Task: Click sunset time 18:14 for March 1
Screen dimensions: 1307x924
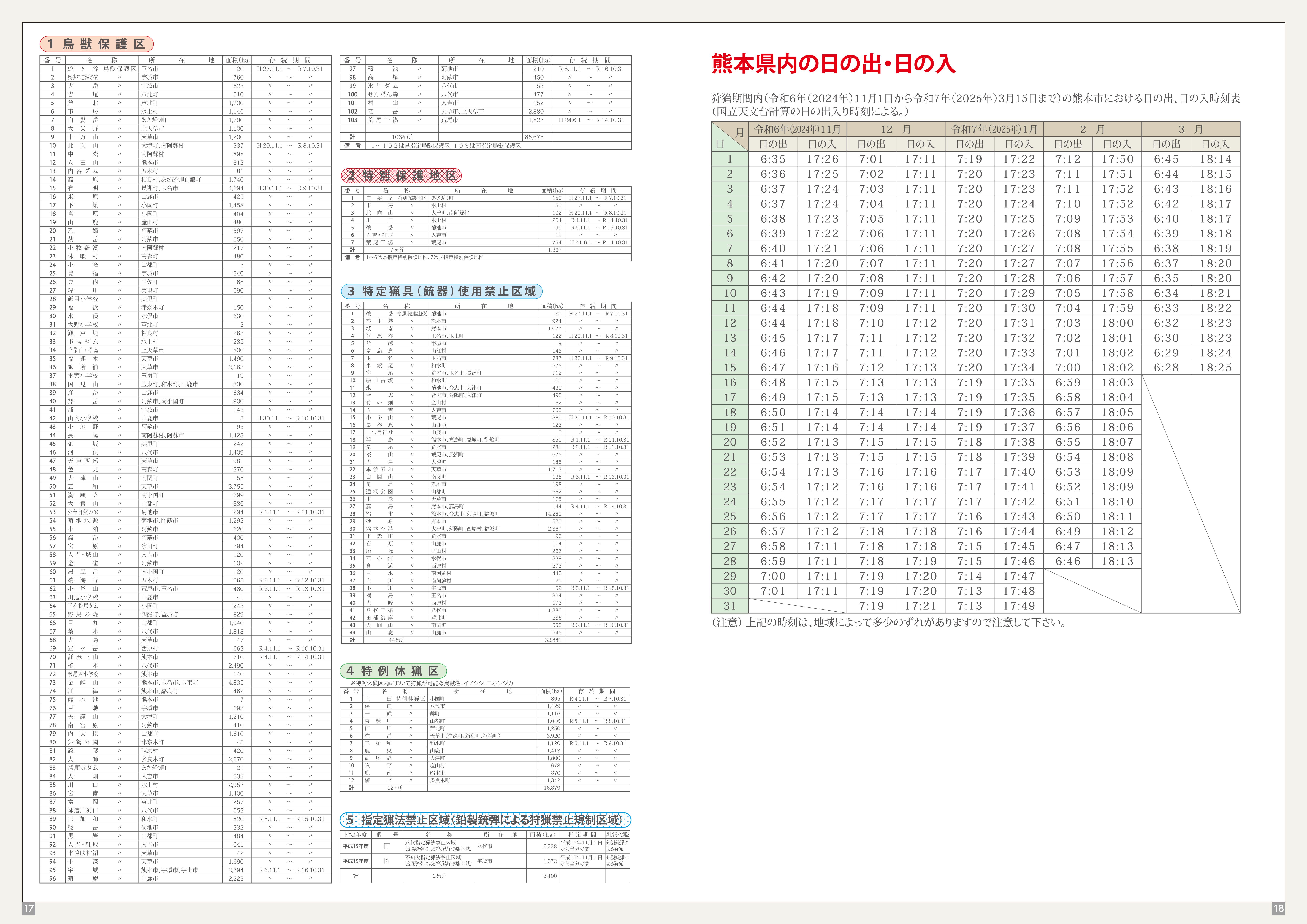Action: [x=1215, y=159]
